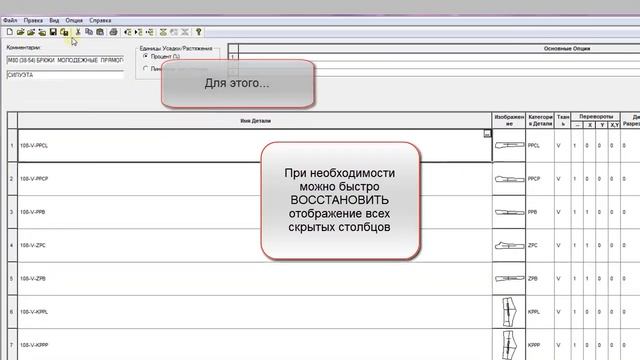
Task: Click the category cell KPPP
Action: 540,345
